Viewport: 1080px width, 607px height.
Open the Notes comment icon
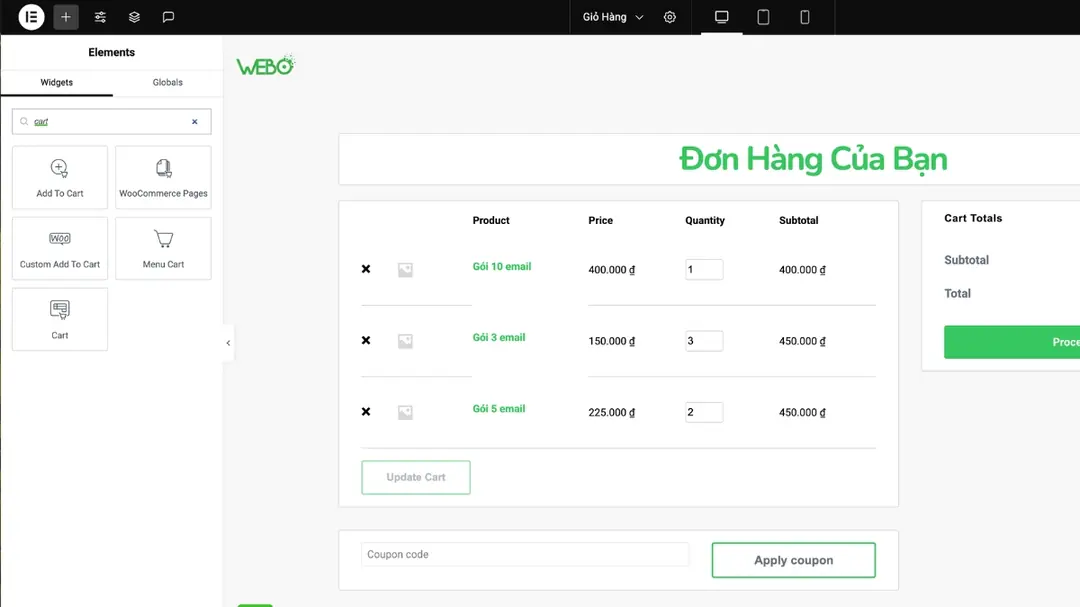click(168, 17)
